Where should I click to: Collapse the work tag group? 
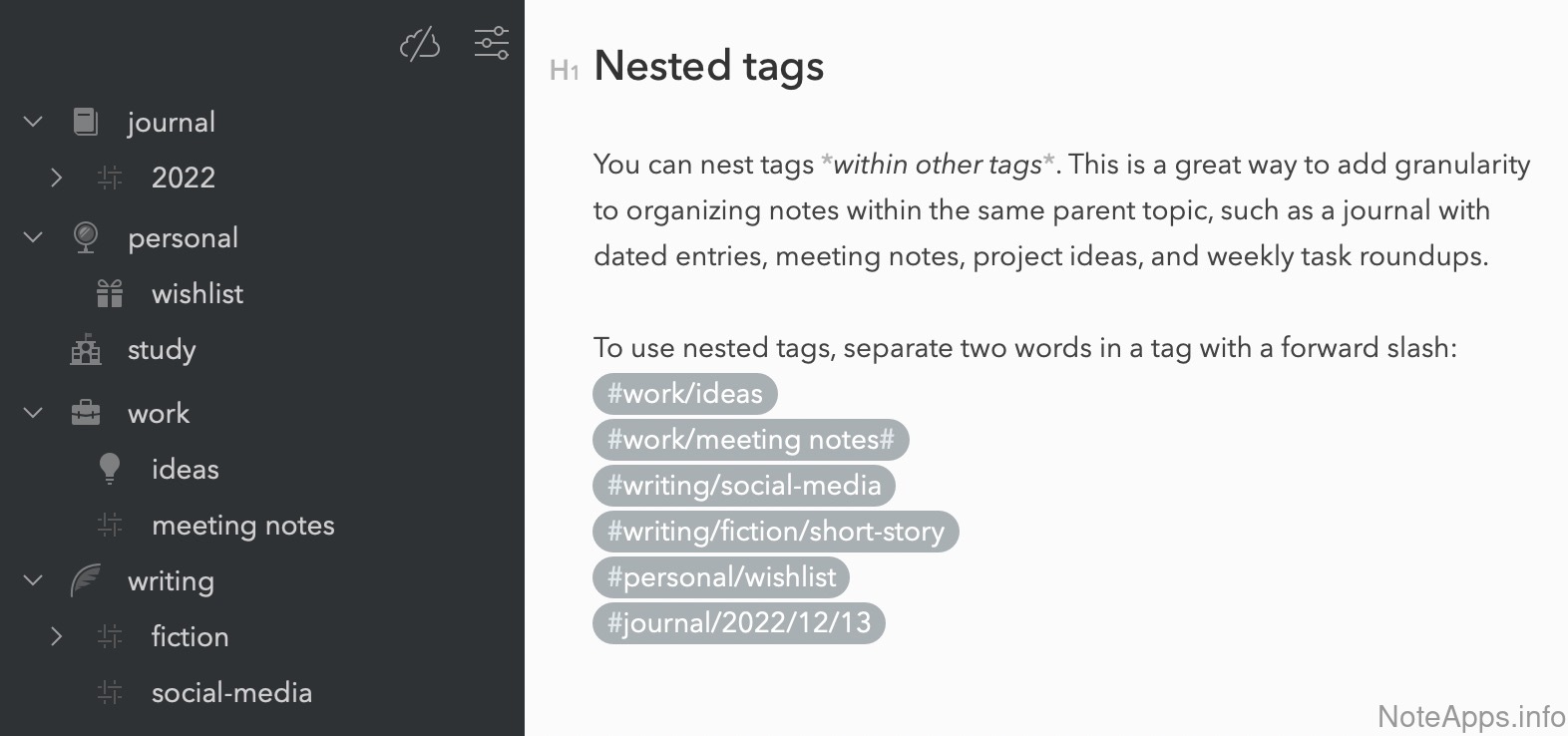coord(33,413)
